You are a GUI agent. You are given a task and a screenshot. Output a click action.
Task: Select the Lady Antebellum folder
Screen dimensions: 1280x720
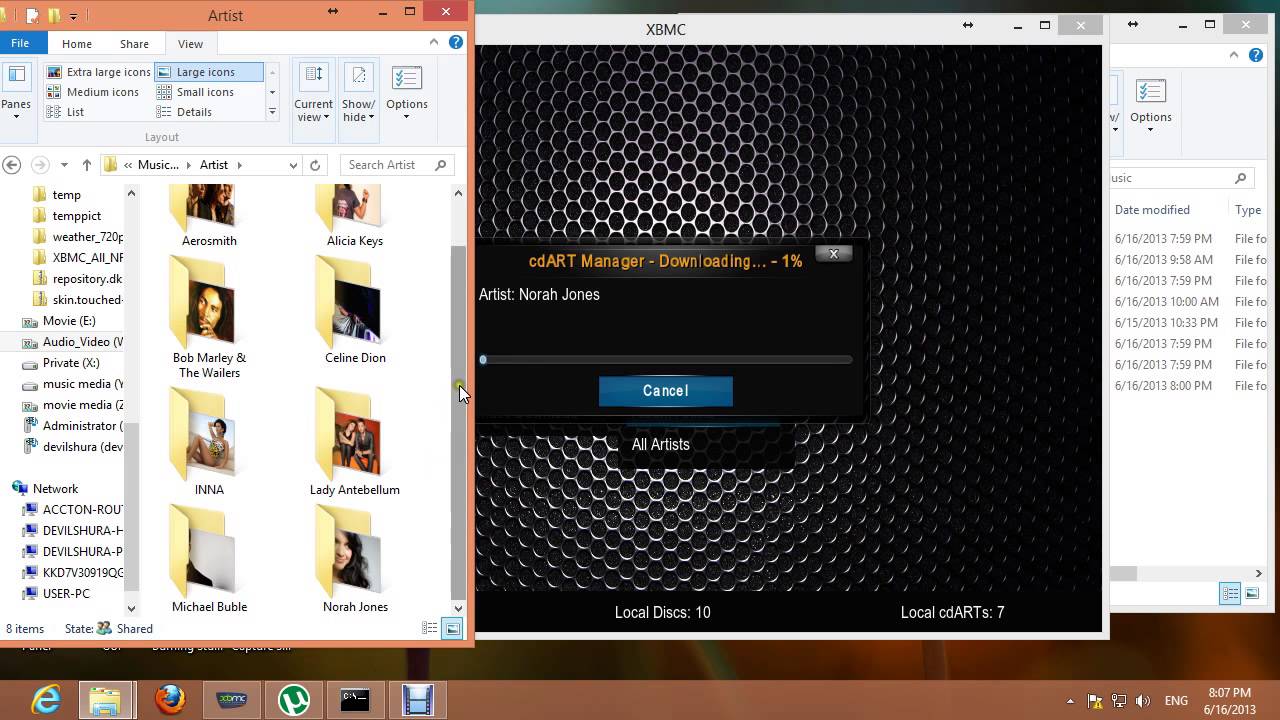coord(355,442)
